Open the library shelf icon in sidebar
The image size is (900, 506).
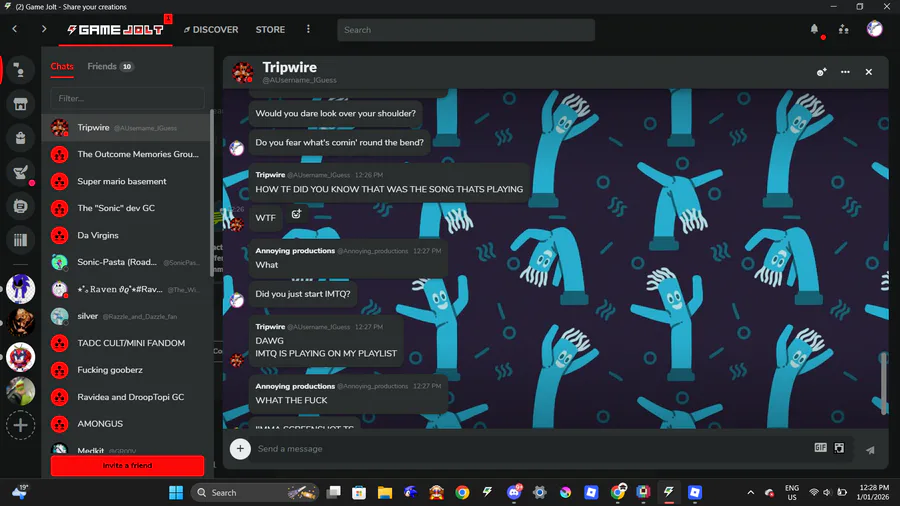pos(20,240)
